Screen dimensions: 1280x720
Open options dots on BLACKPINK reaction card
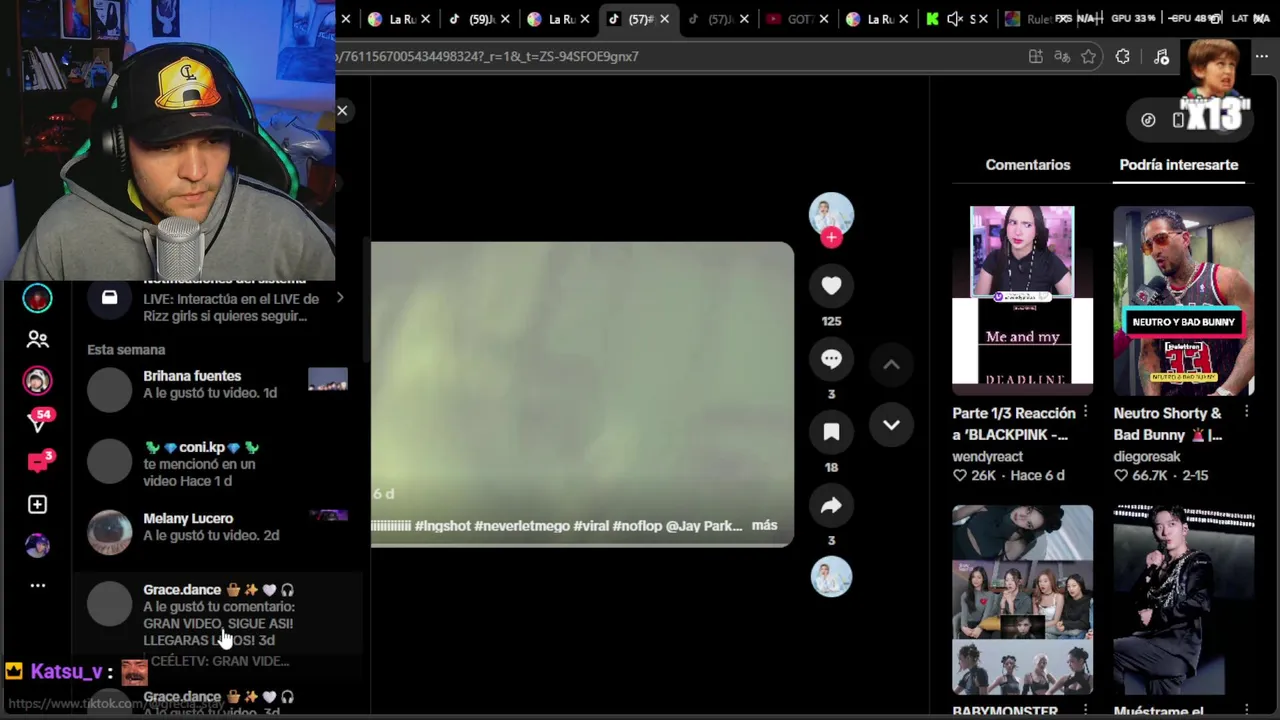pyautogui.click(x=1085, y=412)
